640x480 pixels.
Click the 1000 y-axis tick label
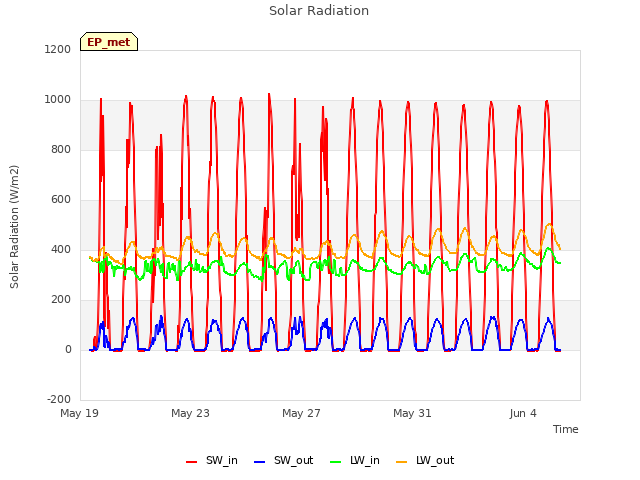click(x=58, y=100)
